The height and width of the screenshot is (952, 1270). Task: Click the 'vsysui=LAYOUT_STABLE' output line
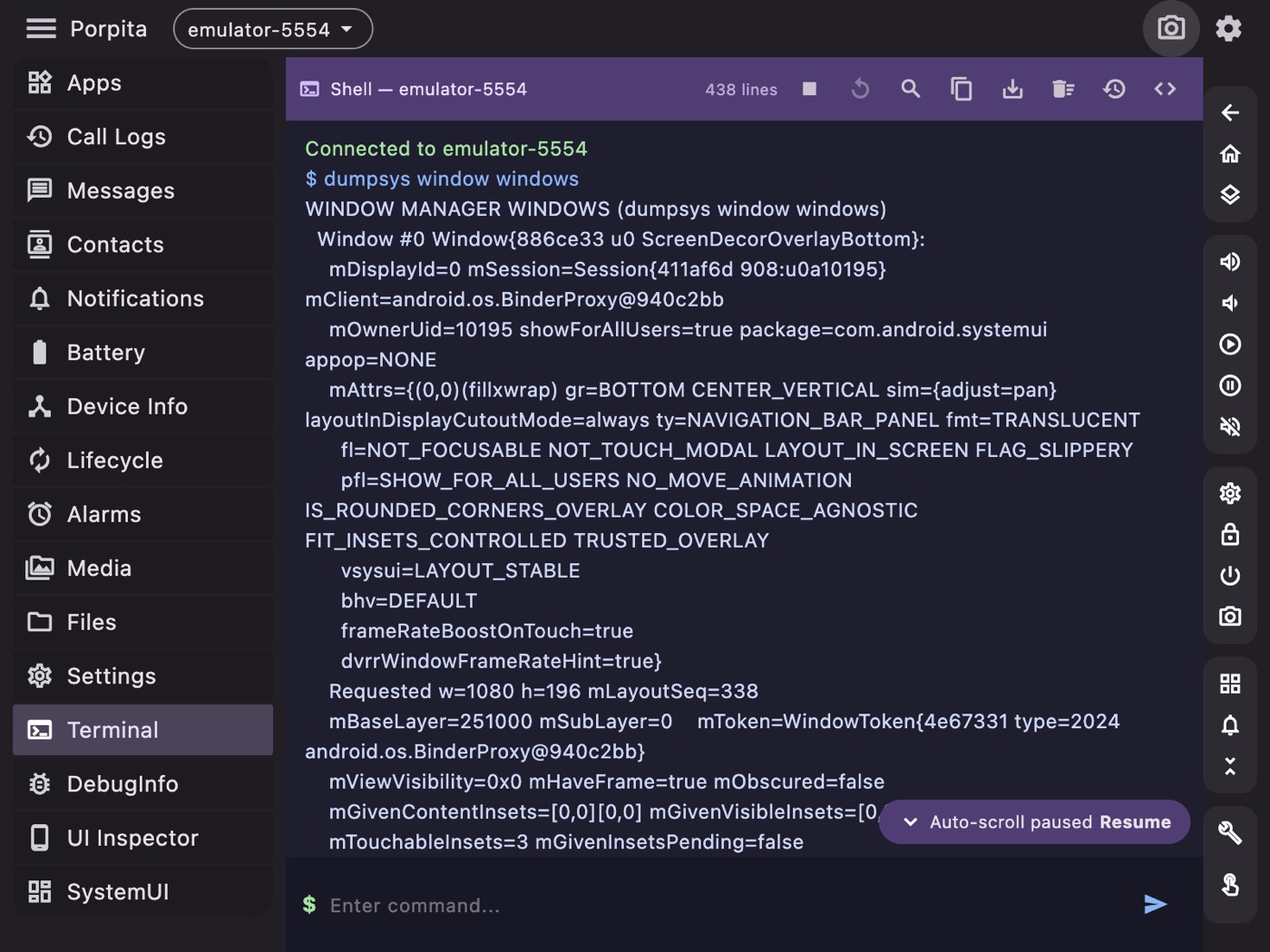coord(461,571)
